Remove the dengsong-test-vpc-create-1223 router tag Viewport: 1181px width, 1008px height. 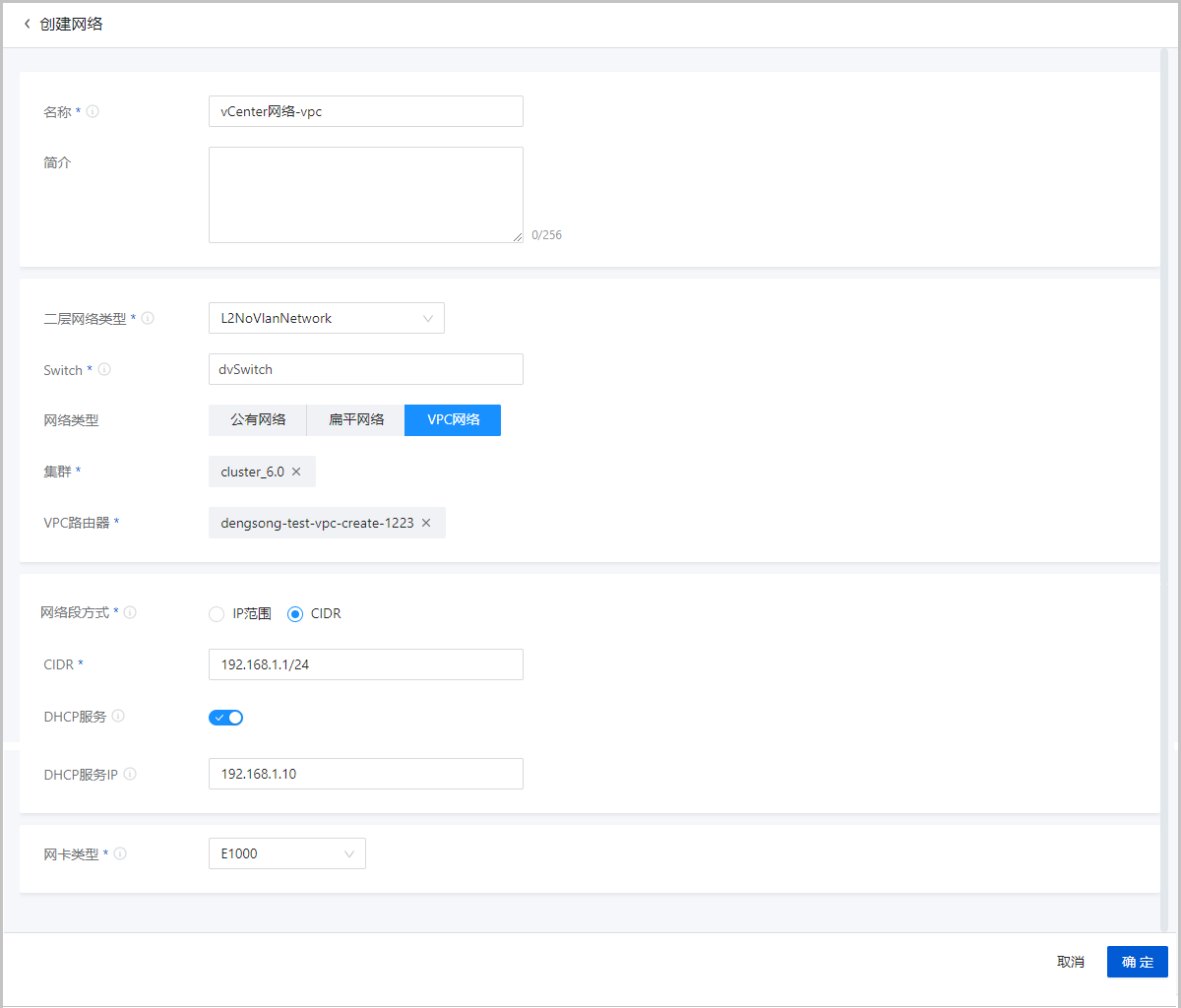coord(426,523)
